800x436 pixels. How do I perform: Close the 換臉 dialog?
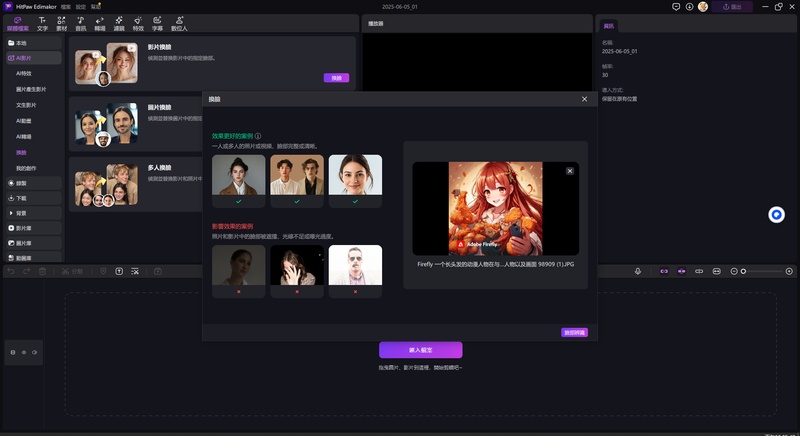coord(585,99)
